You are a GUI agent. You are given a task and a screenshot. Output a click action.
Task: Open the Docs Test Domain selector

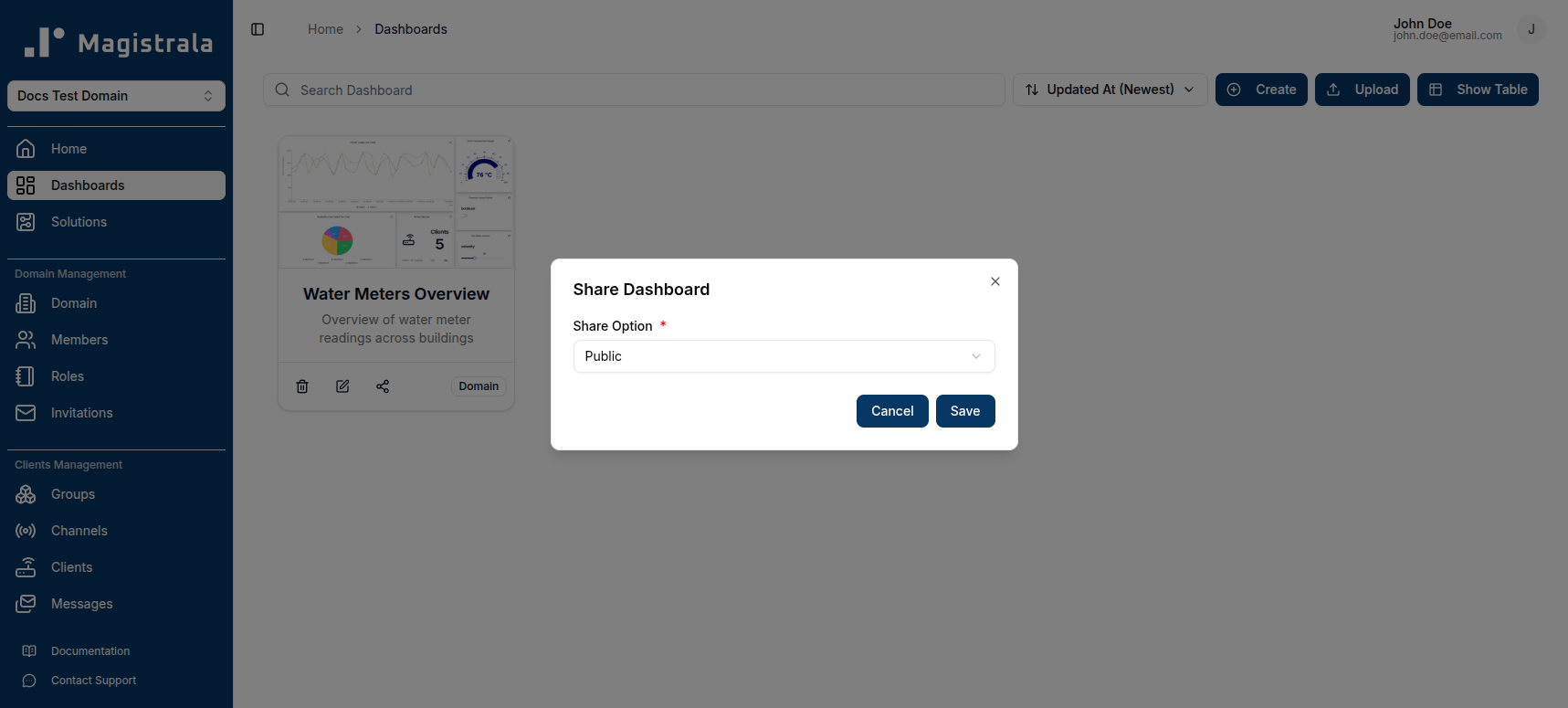tap(116, 96)
